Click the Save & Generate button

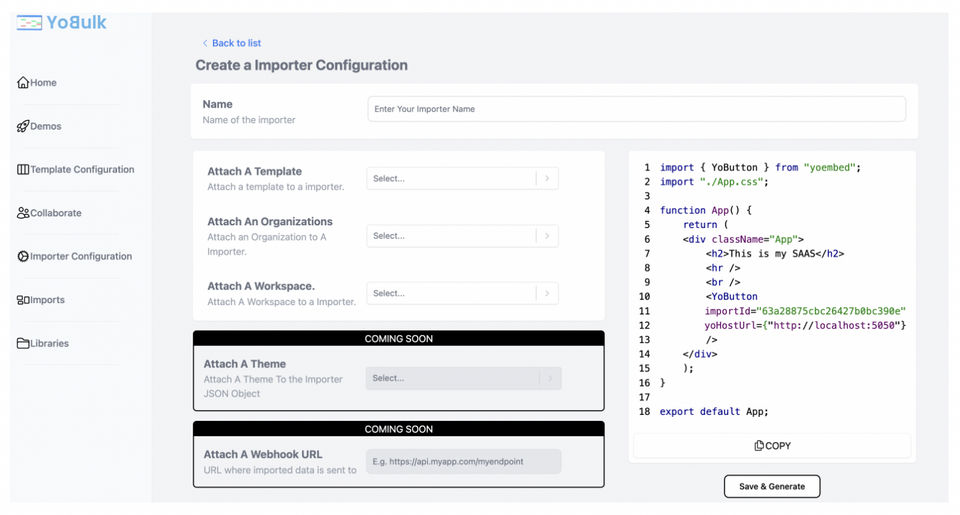click(772, 486)
